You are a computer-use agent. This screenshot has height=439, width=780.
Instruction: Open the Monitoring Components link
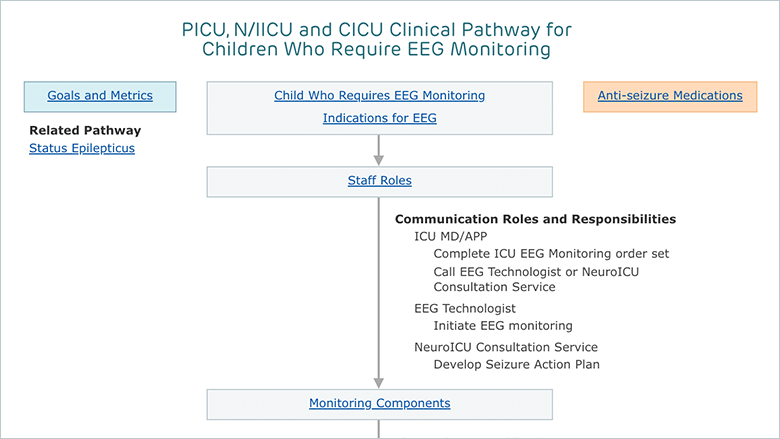pyautogui.click(x=380, y=403)
